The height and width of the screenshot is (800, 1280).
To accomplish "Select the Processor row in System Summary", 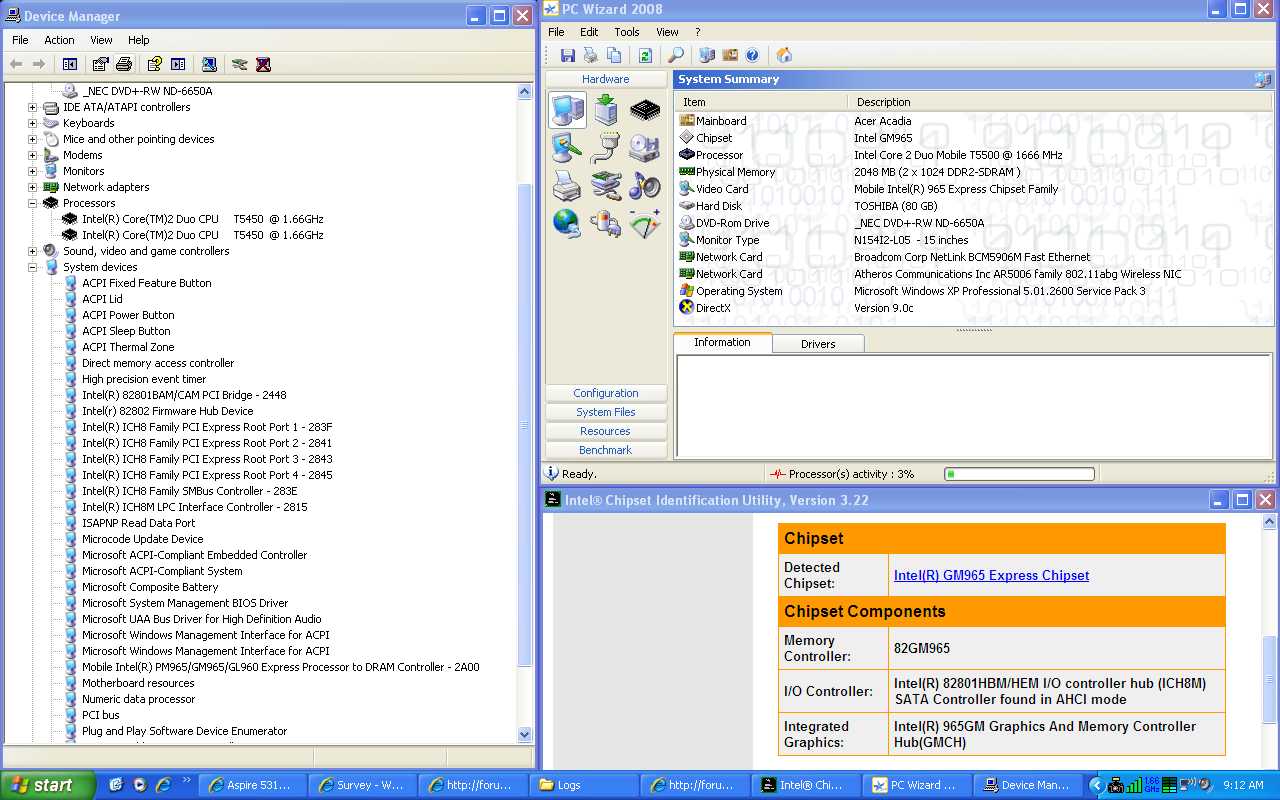I will (x=975, y=155).
